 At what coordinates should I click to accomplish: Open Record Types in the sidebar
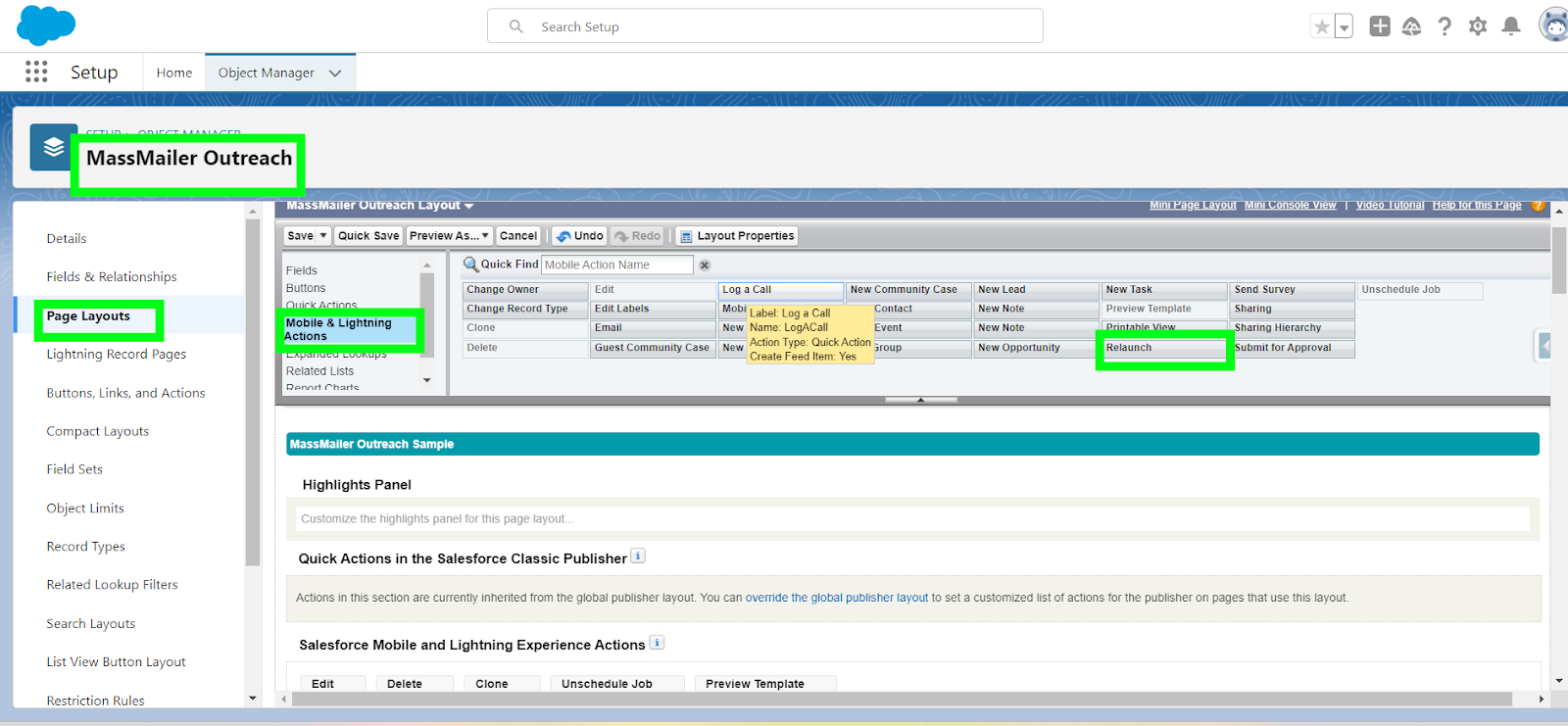(x=86, y=547)
